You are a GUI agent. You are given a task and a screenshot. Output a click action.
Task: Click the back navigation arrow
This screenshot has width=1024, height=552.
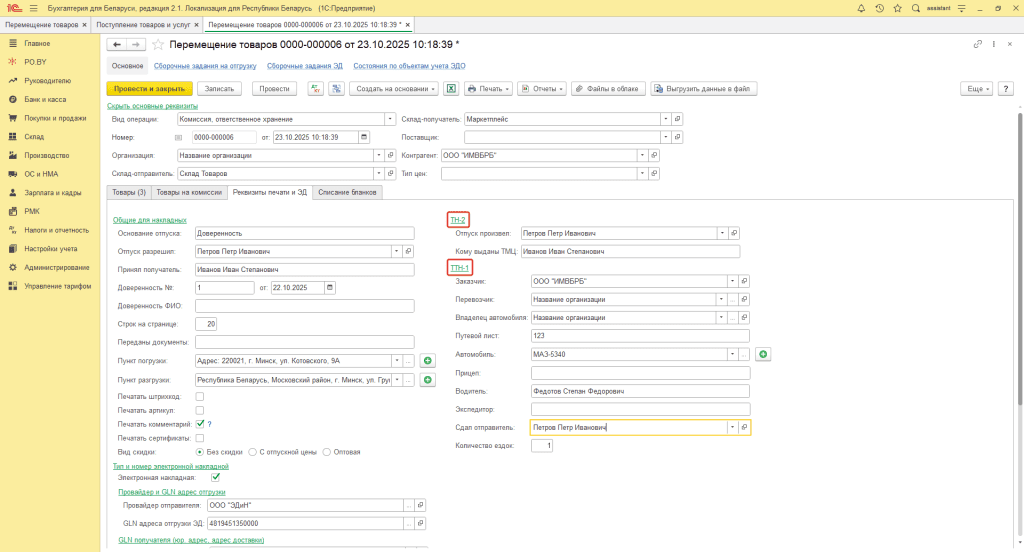pyautogui.click(x=116, y=45)
